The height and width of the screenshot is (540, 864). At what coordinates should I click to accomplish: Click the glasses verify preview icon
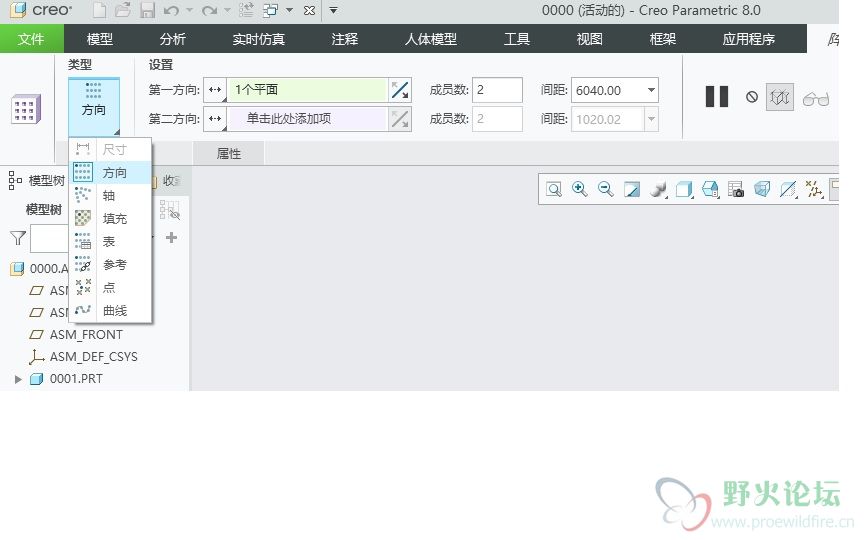tap(816, 99)
